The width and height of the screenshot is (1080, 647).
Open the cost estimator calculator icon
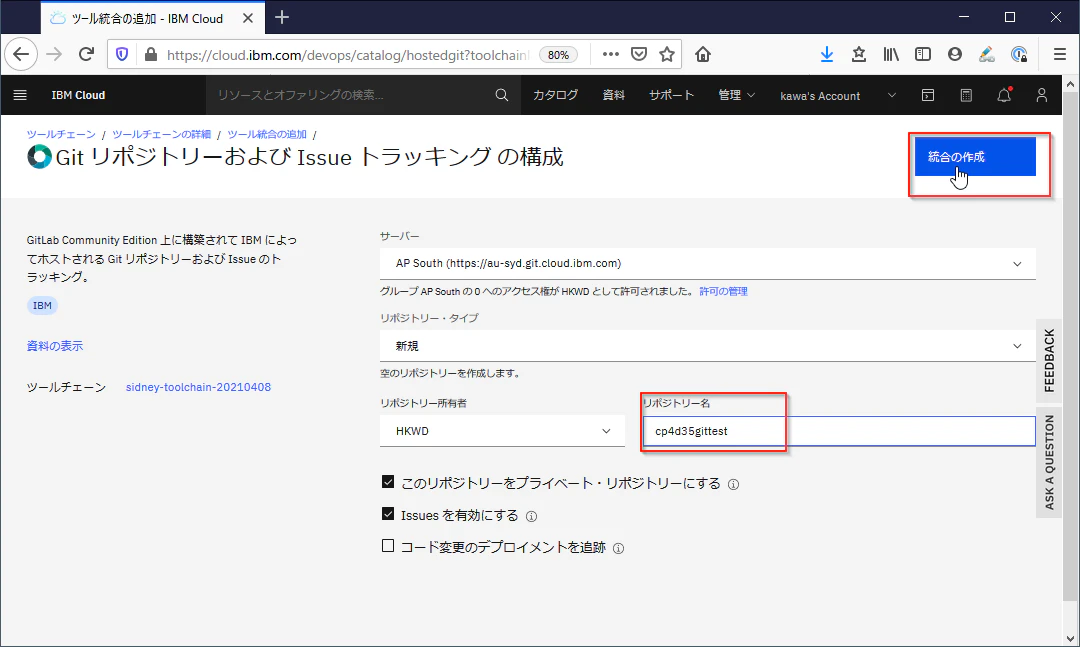(x=966, y=95)
